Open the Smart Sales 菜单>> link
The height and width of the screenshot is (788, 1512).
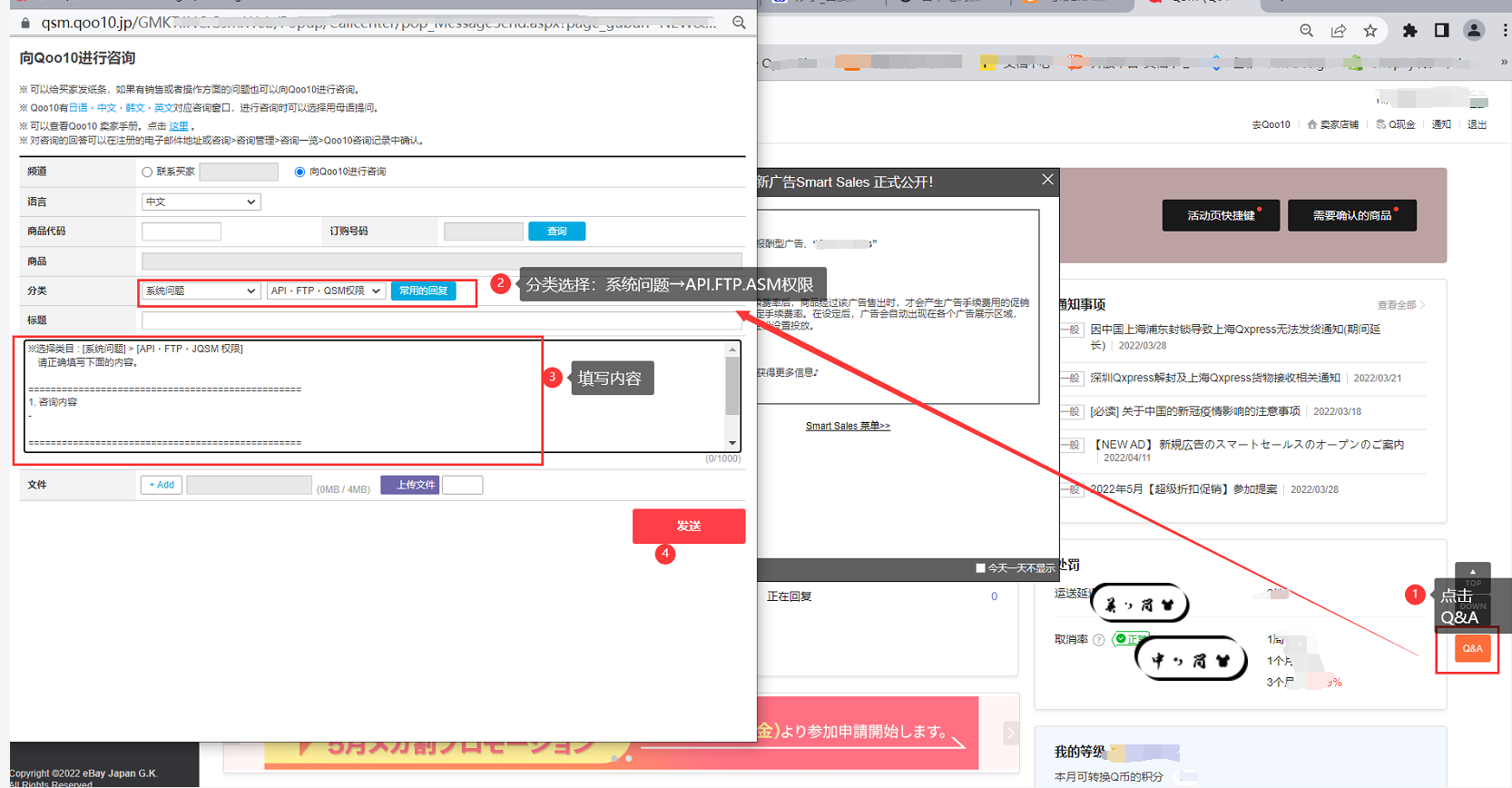(x=848, y=426)
